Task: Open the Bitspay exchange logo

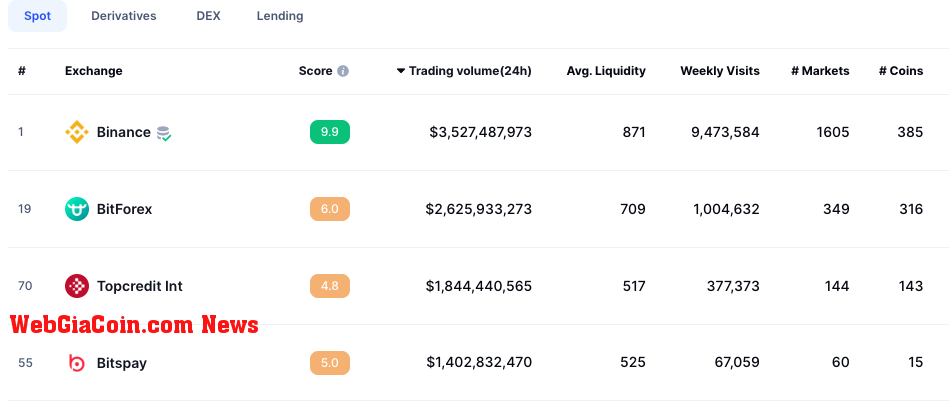Action: [x=77, y=362]
